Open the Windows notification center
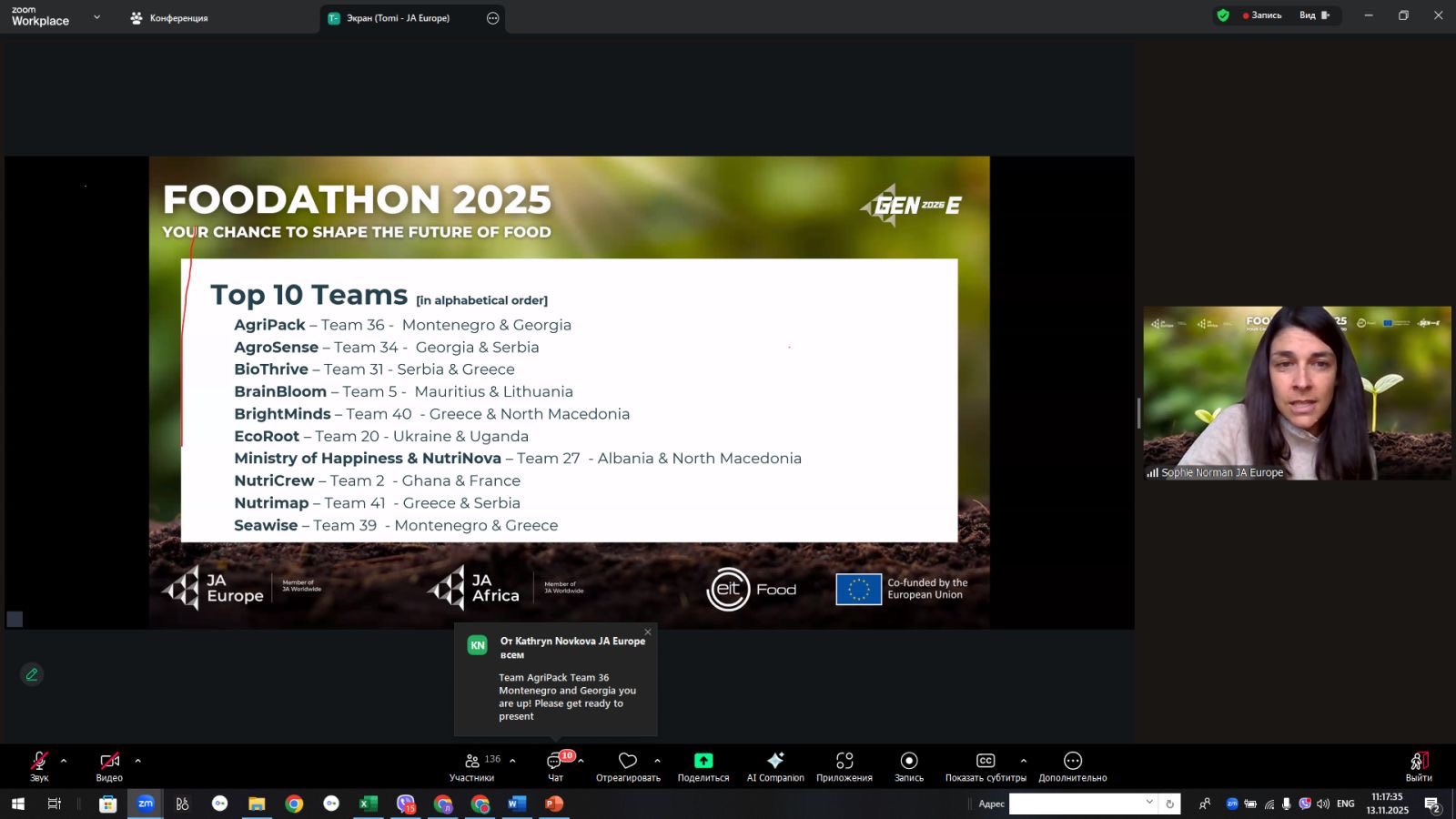 (1431, 804)
